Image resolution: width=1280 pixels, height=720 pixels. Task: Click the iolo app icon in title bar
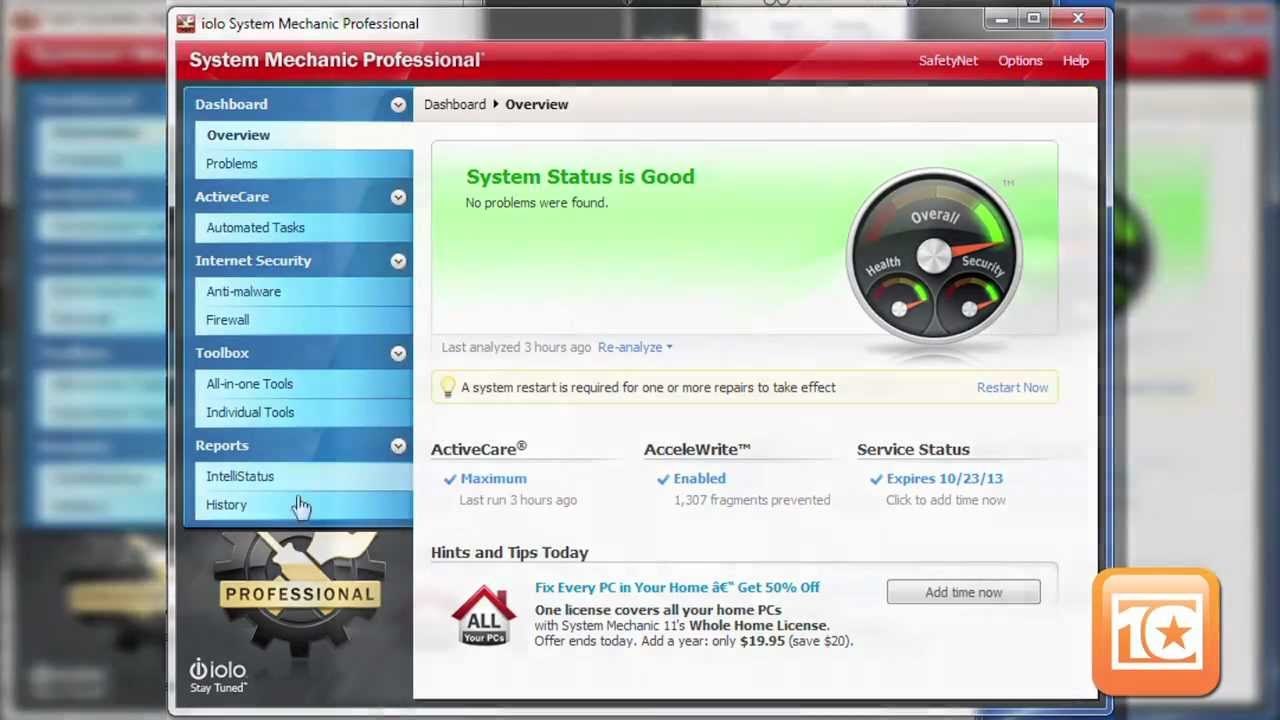(x=186, y=23)
